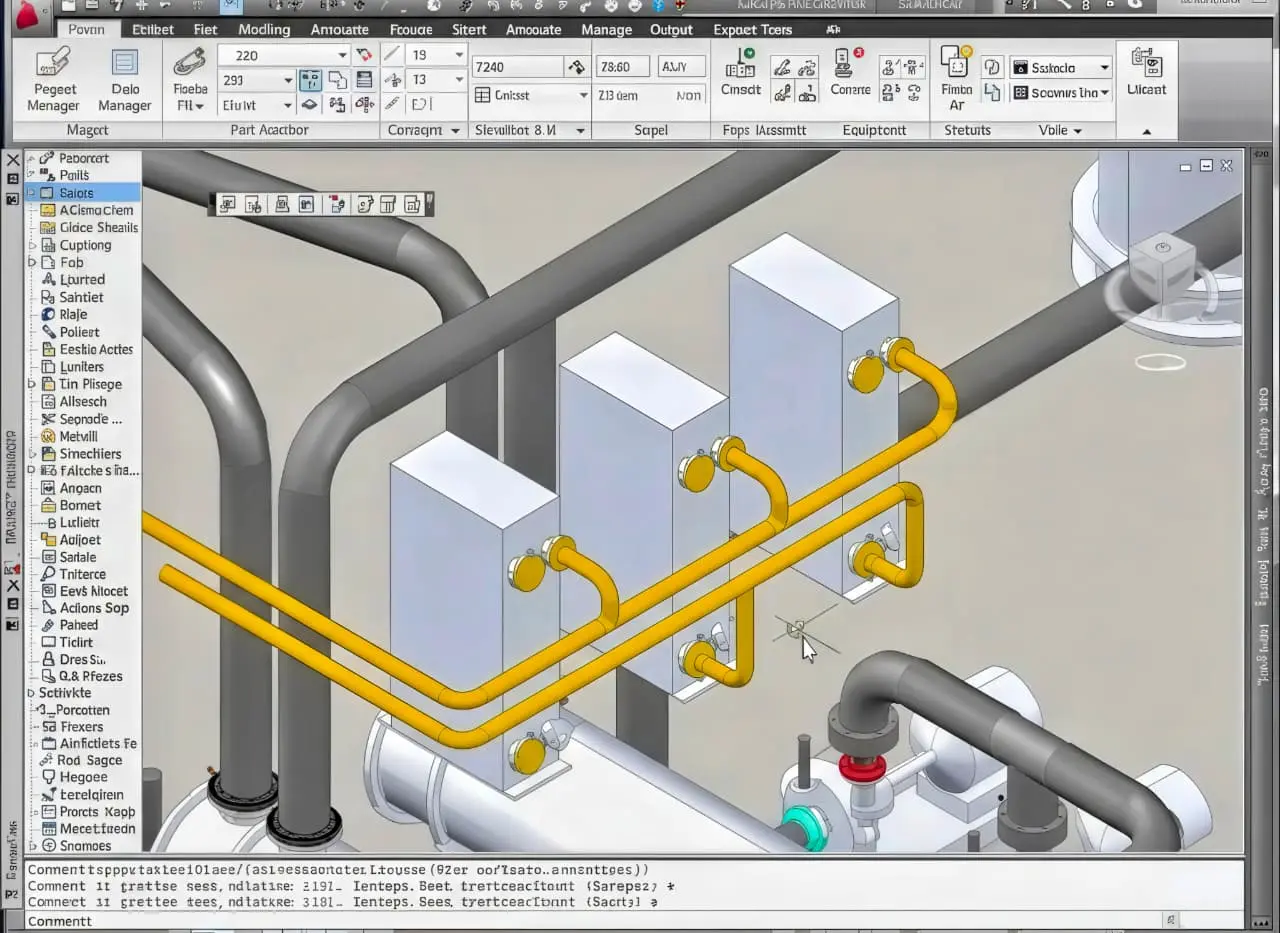Expand the Fob tree node
Screen dimensions: 1280x933
coord(32,262)
